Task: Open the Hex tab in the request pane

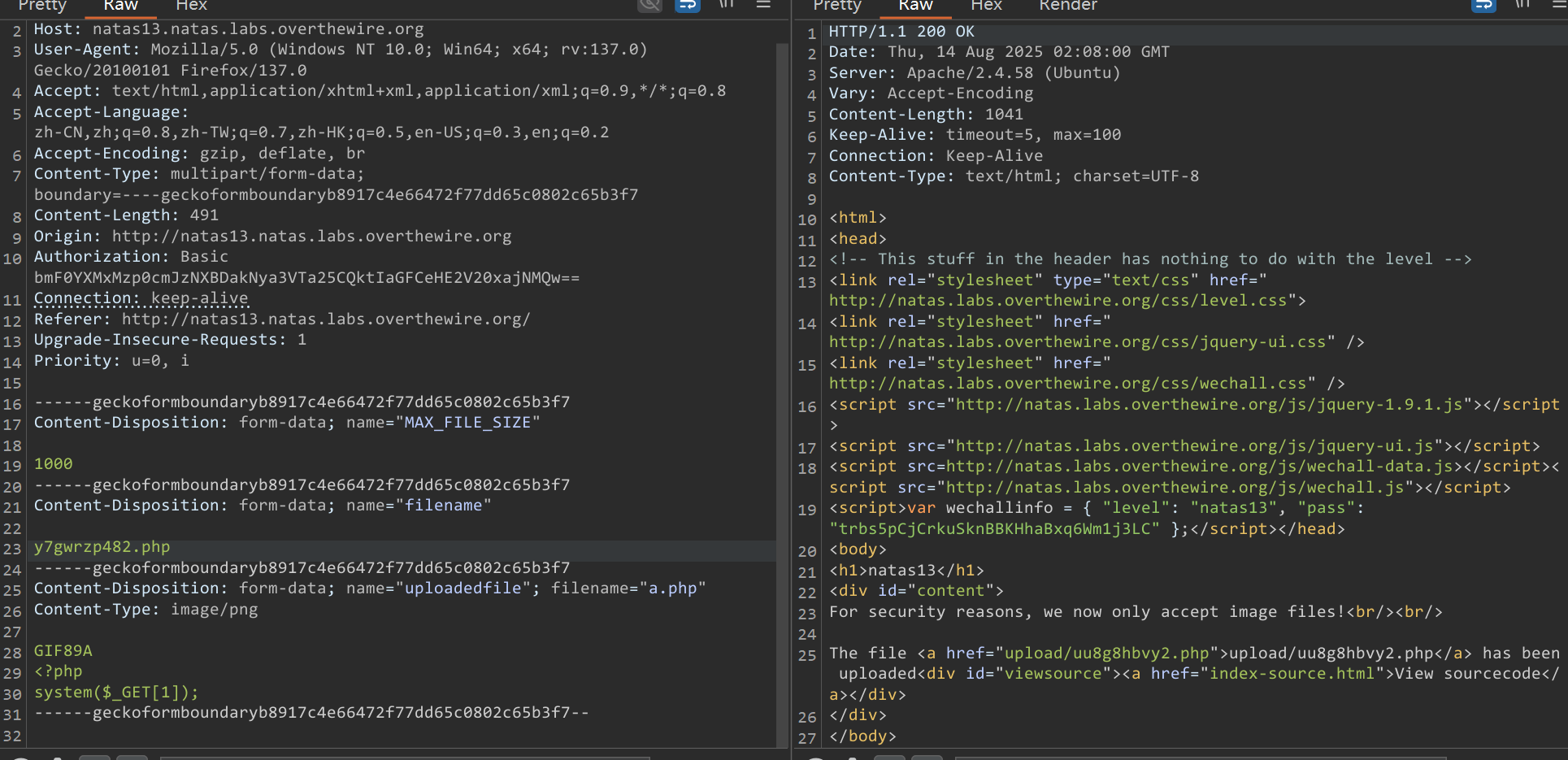Action: coord(191,6)
